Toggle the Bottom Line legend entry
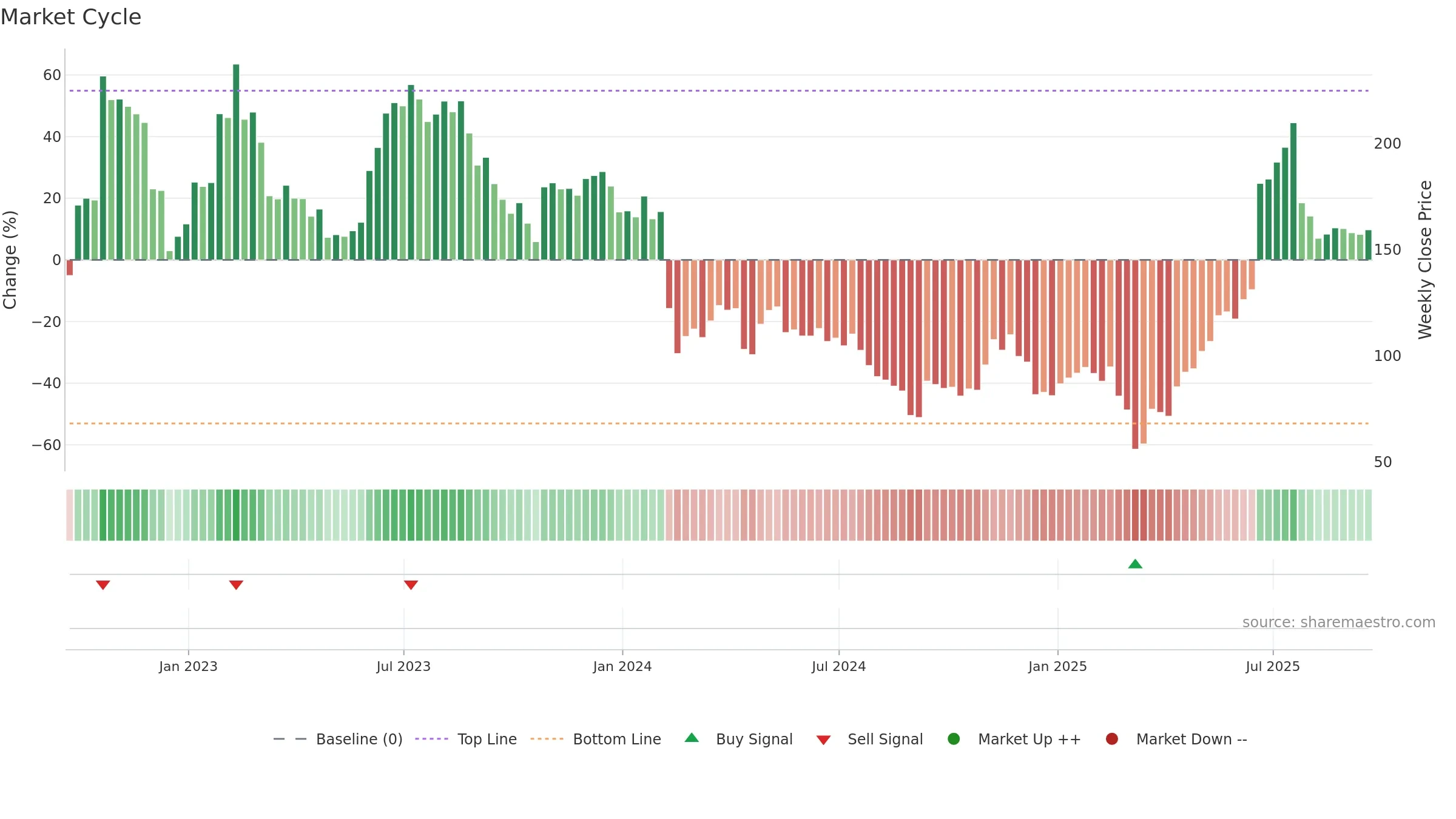Screen dimensions: 1456x819 tap(596, 739)
